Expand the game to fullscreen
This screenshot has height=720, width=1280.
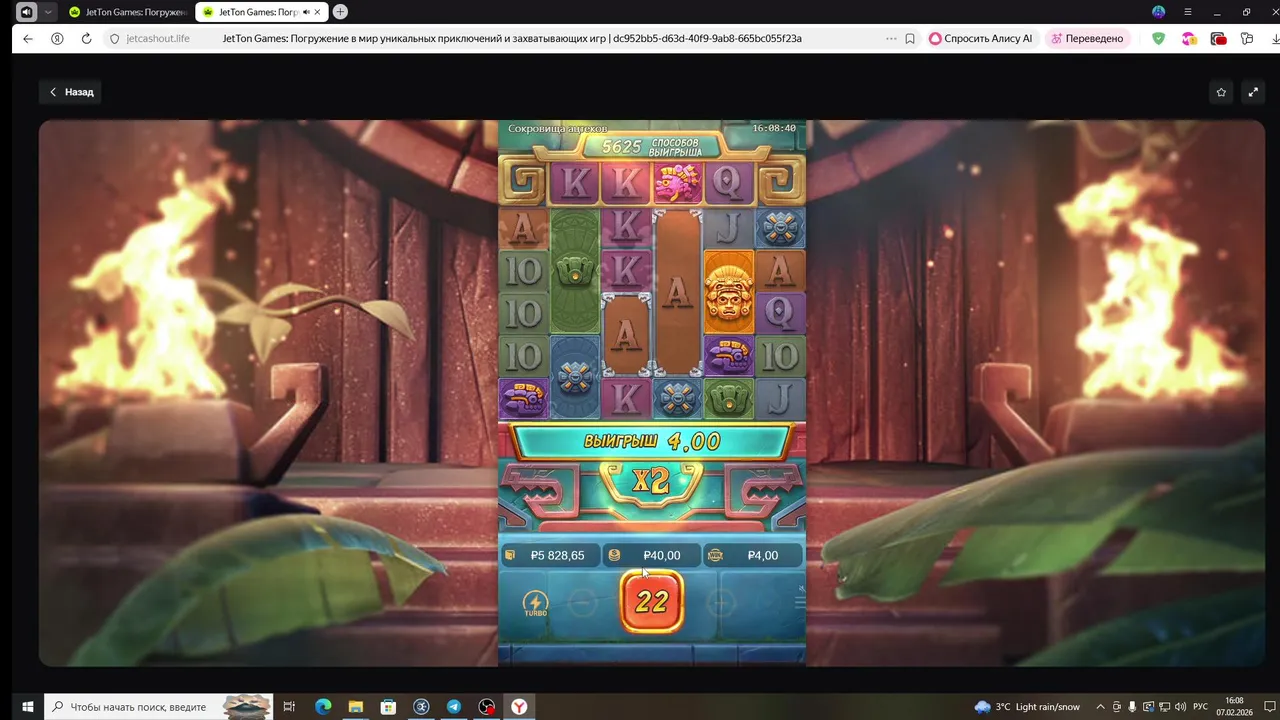point(1254,92)
